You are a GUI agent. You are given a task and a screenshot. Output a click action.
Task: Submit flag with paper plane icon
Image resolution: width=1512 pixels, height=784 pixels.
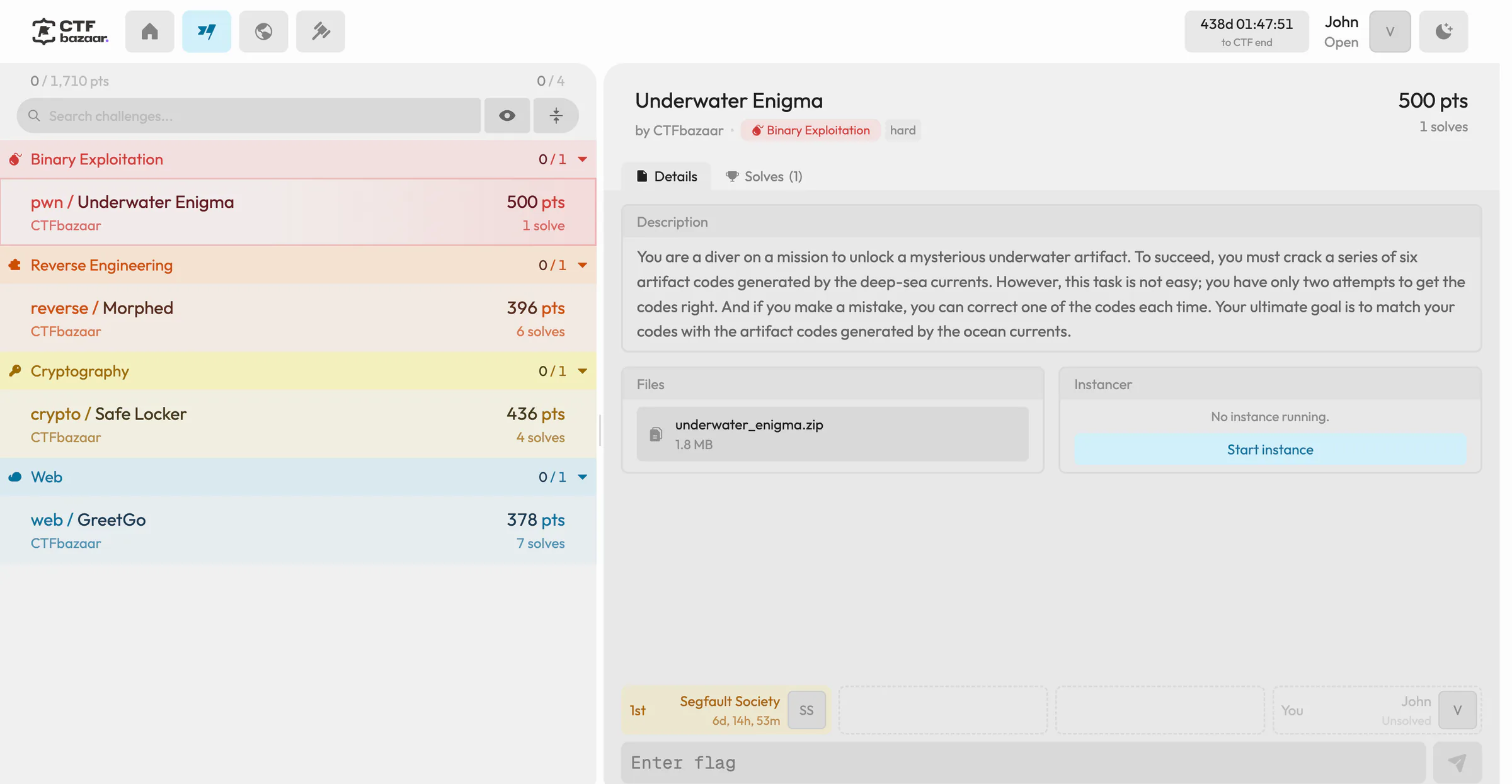coord(1457,763)
